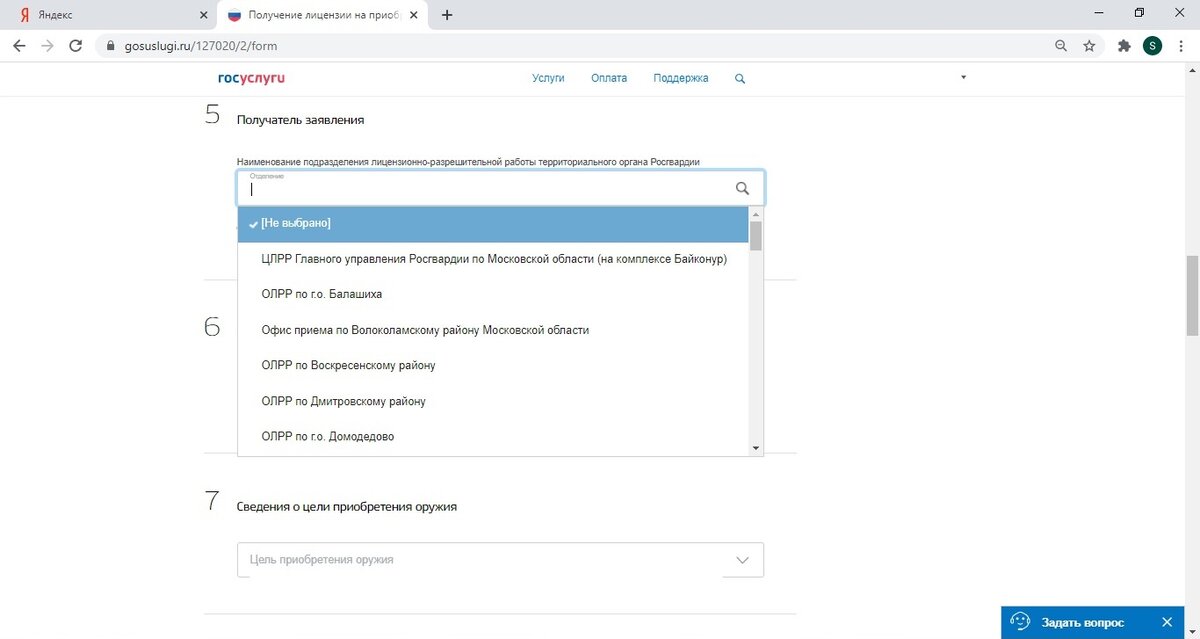Viewport: 1200px width, 639px height.
Task: Click dropdown list scroll up arrow
Action: click(756, 213)
